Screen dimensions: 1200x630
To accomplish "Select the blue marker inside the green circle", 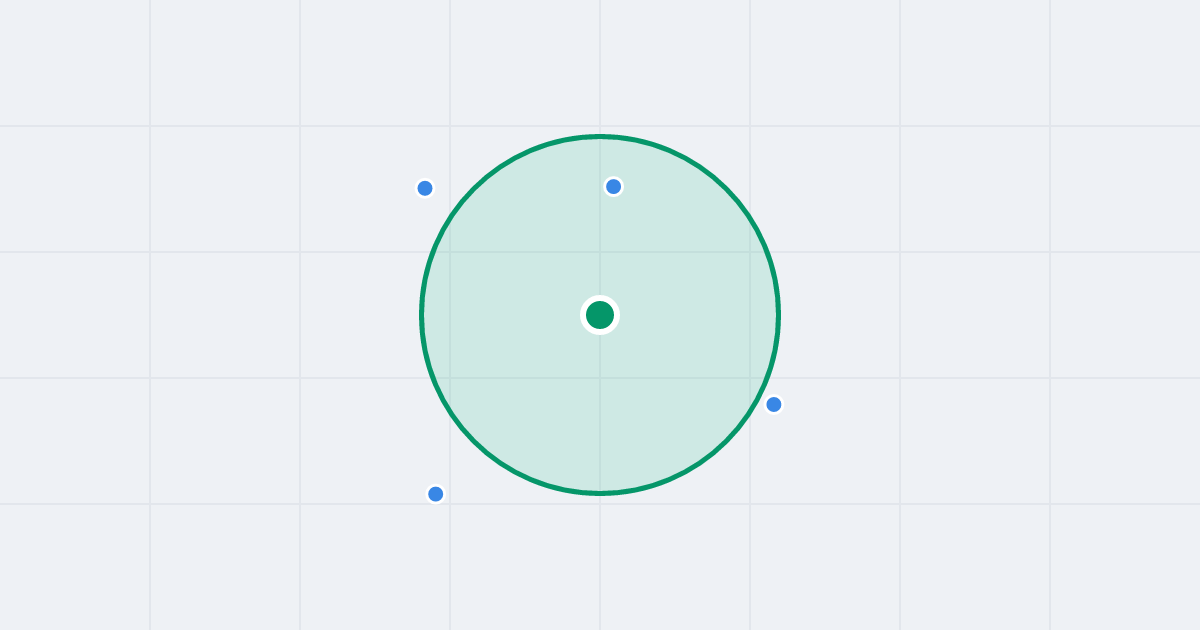I will point(614,186).
